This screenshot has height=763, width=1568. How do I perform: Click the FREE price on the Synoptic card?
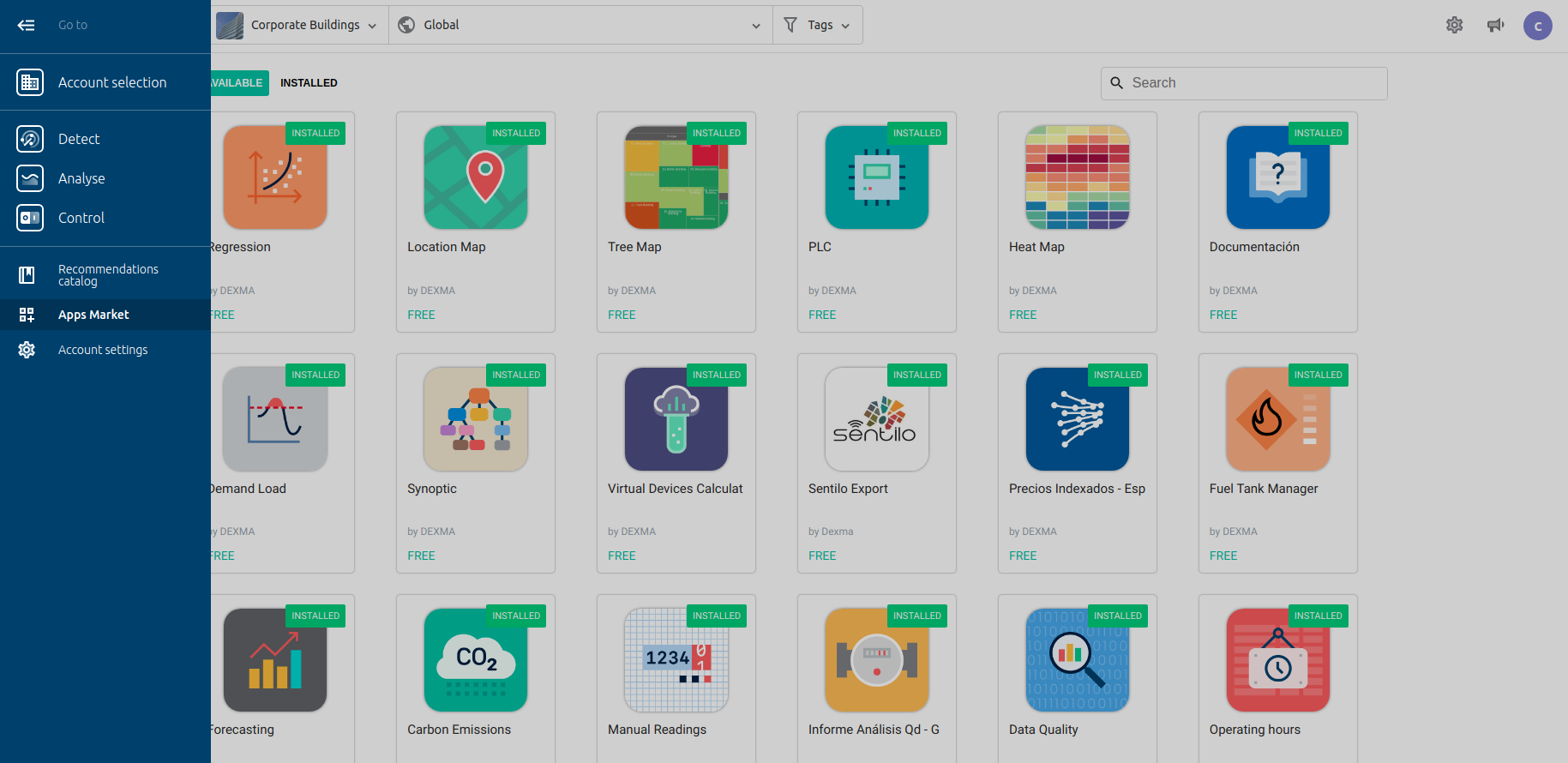pos(421,556)
